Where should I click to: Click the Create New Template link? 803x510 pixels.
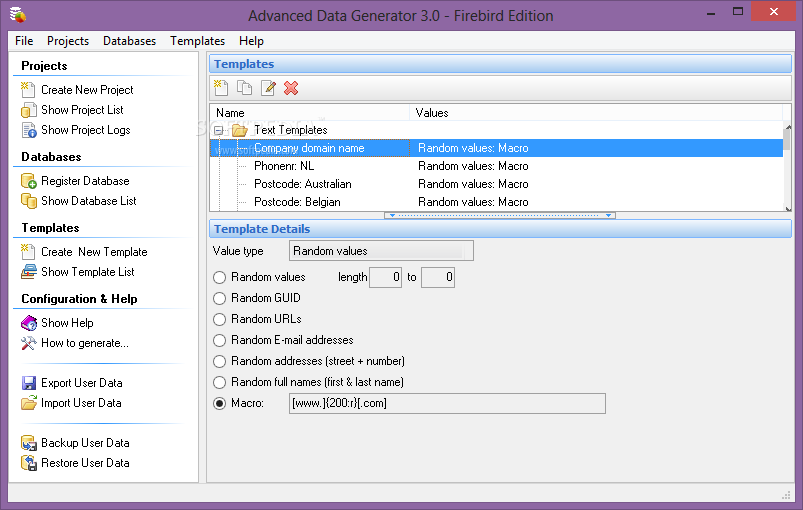point(94,252)
